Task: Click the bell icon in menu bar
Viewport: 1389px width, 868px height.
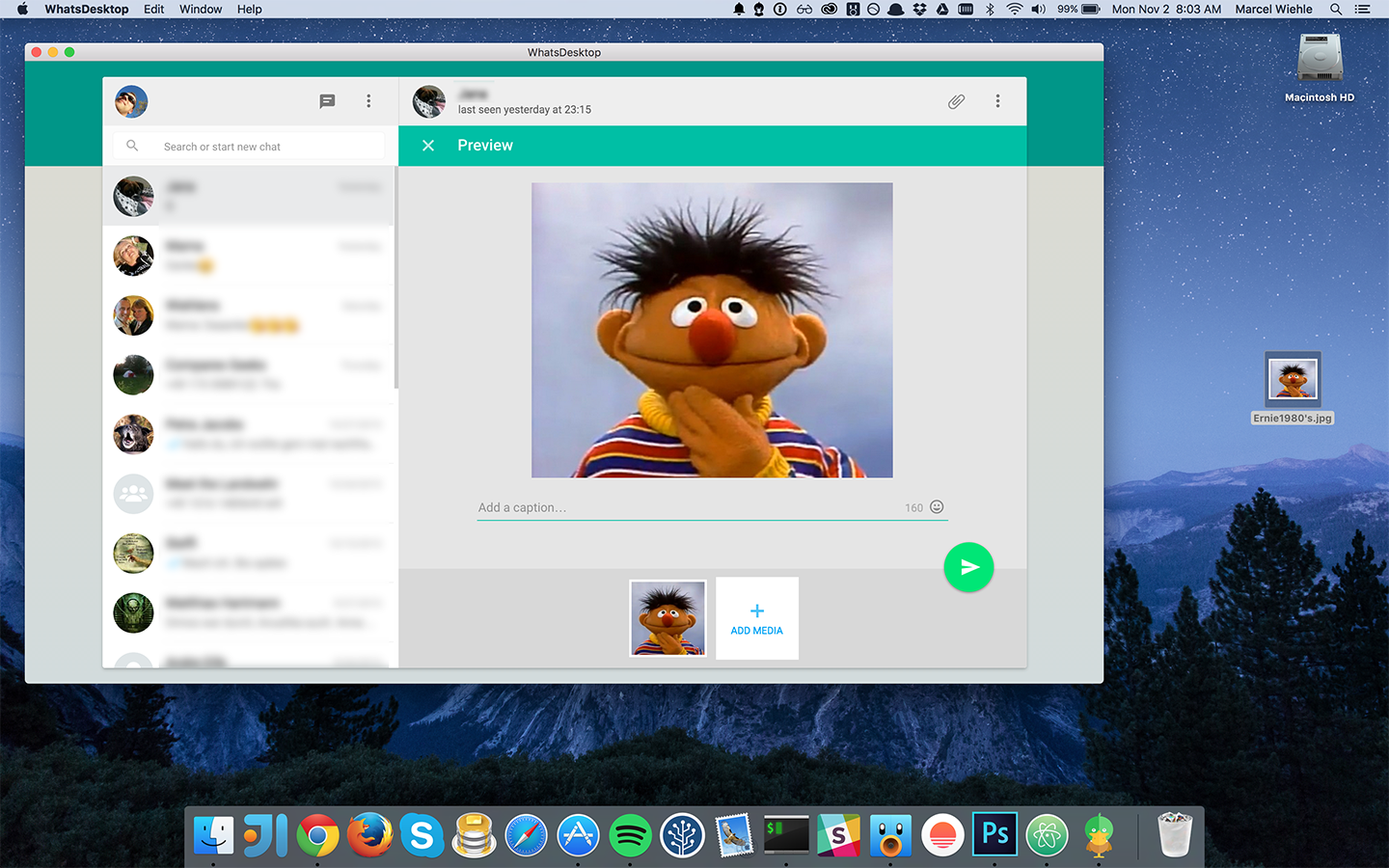Action: pyautogui.click(x=739, y=9)
